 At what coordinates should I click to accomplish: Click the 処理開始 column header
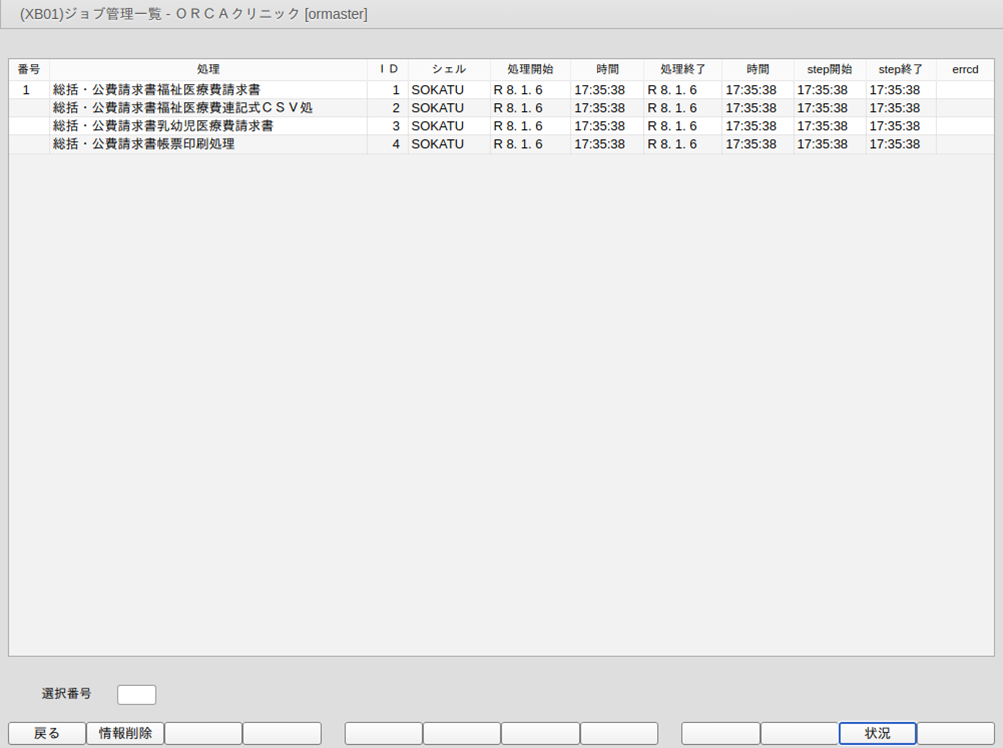[530, 70]
